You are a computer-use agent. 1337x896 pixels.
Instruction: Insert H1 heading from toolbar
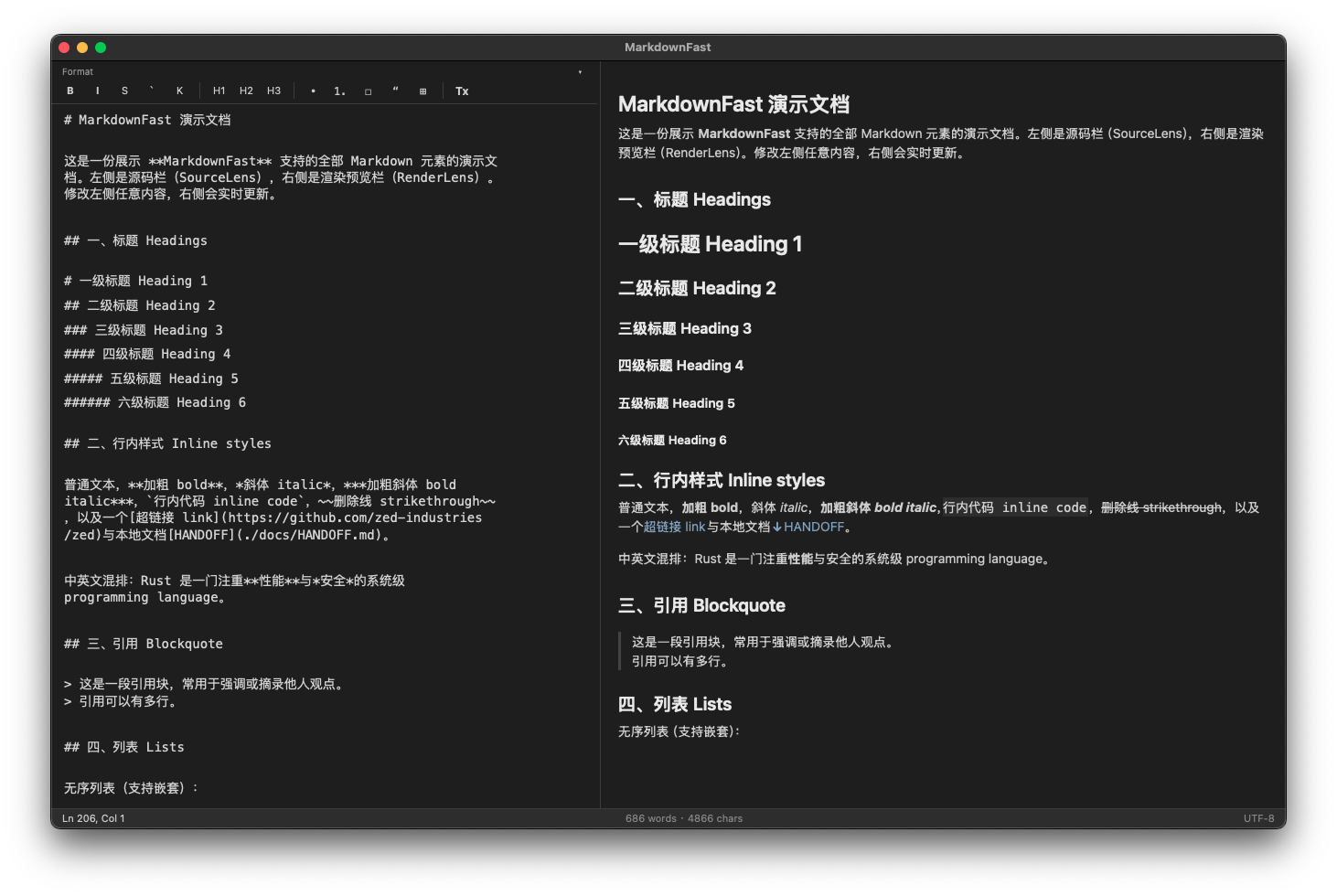pos(219,91)
